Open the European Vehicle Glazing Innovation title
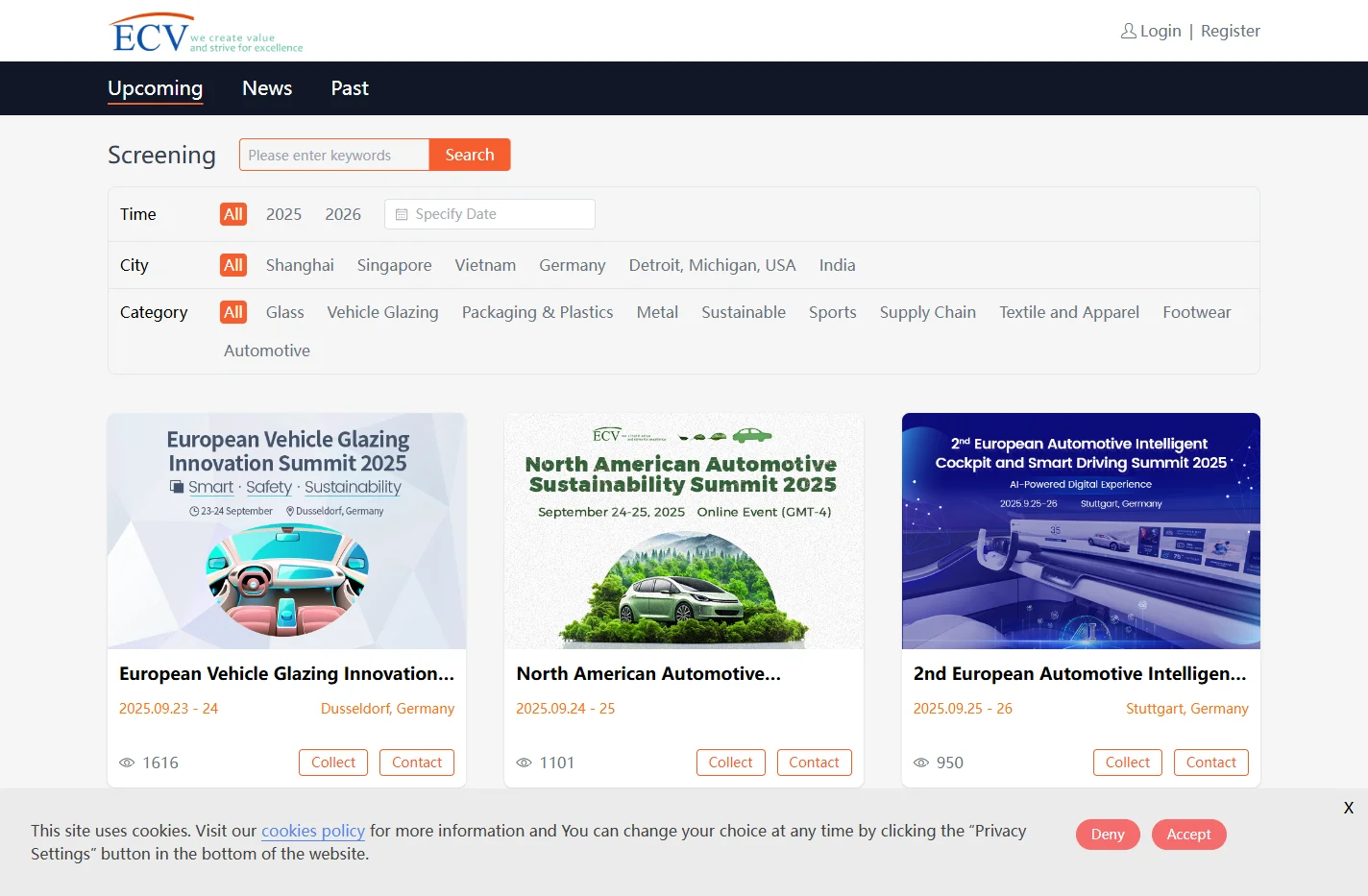Viewport: 1368px width, 896px height. click(286, 674)
